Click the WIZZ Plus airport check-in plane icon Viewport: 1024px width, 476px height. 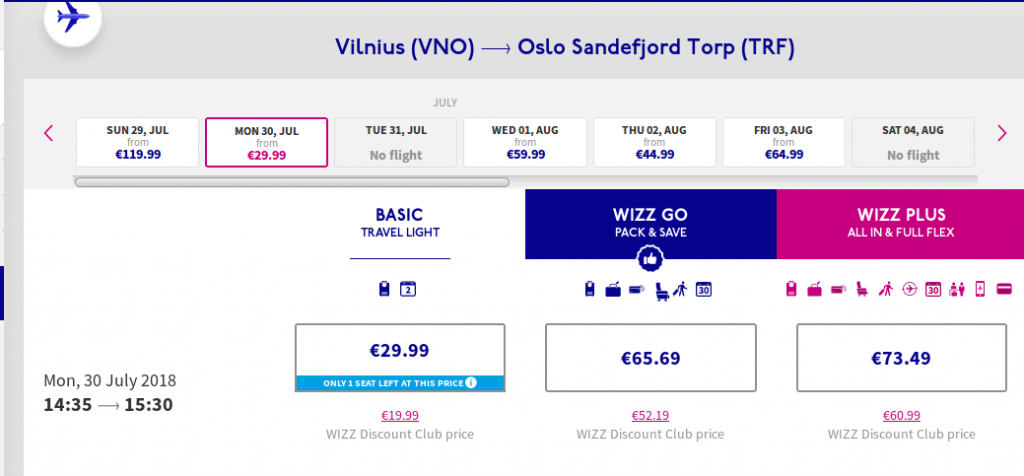point(910,289)
